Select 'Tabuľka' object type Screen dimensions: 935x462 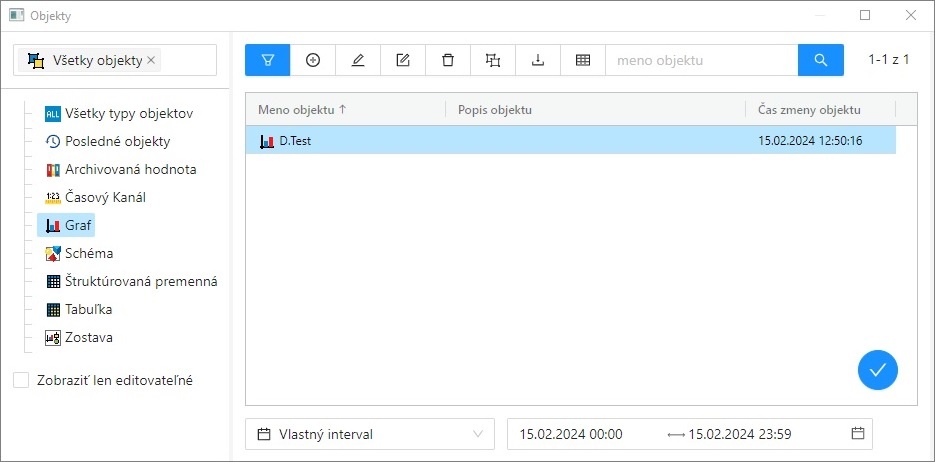pos(88,309)
